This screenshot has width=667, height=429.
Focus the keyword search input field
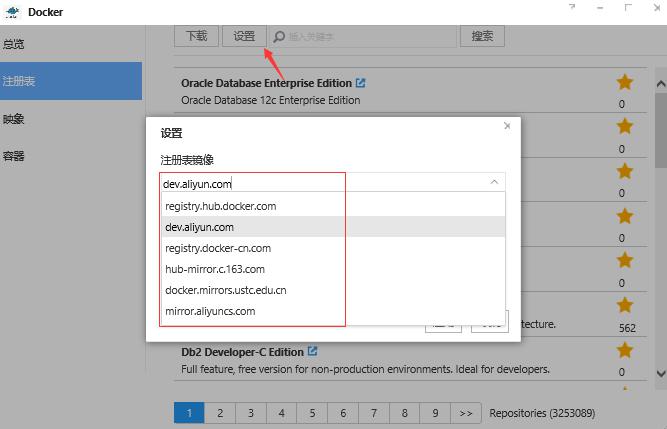point(362,37)
